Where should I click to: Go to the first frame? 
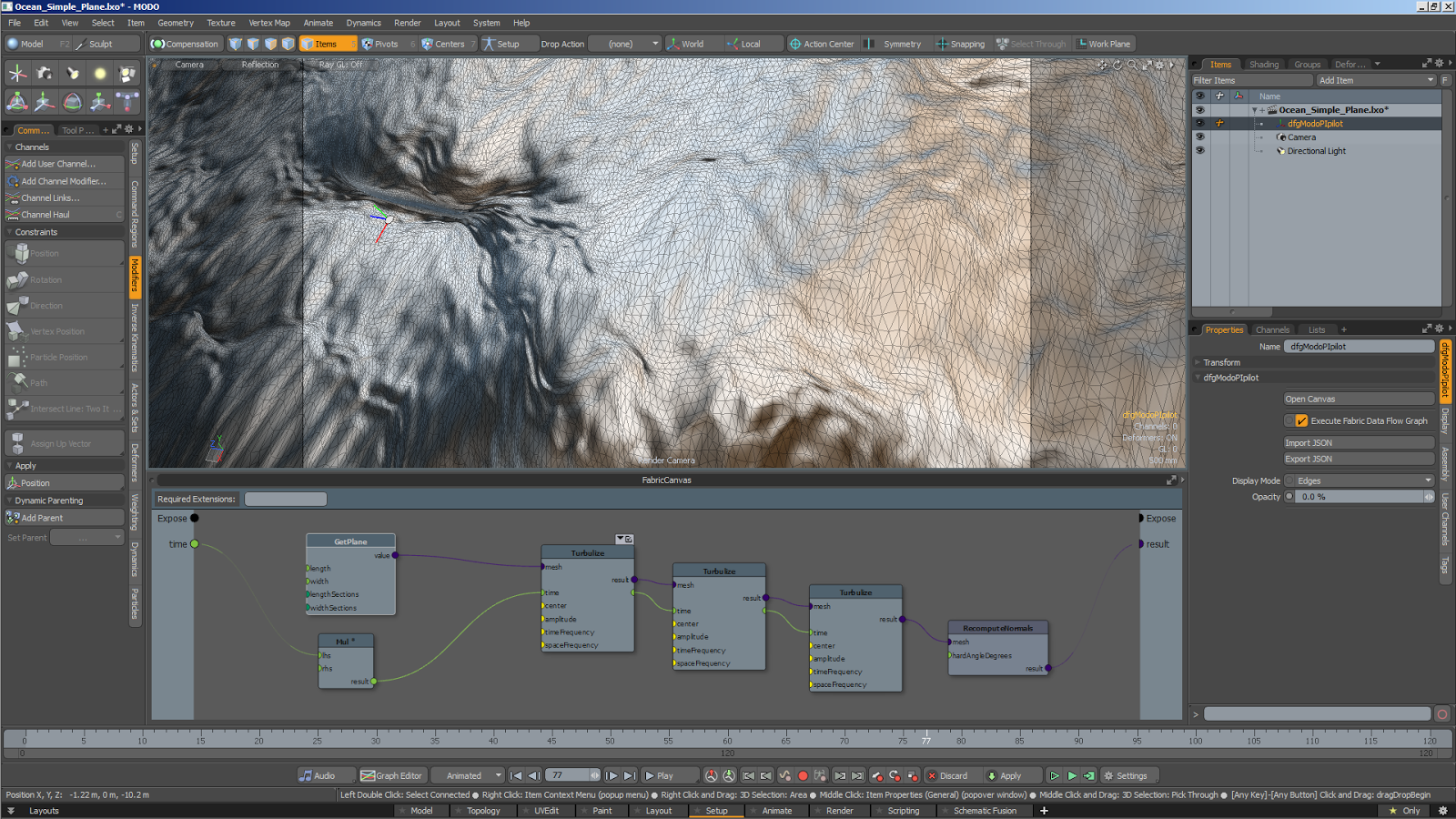(516, 776)
